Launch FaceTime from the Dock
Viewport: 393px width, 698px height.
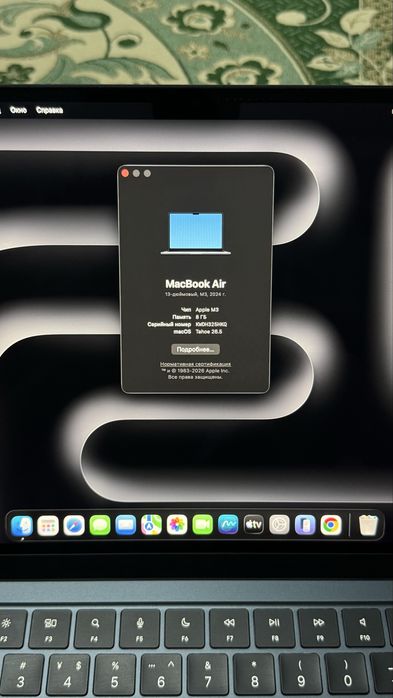[x=203, y=524]
